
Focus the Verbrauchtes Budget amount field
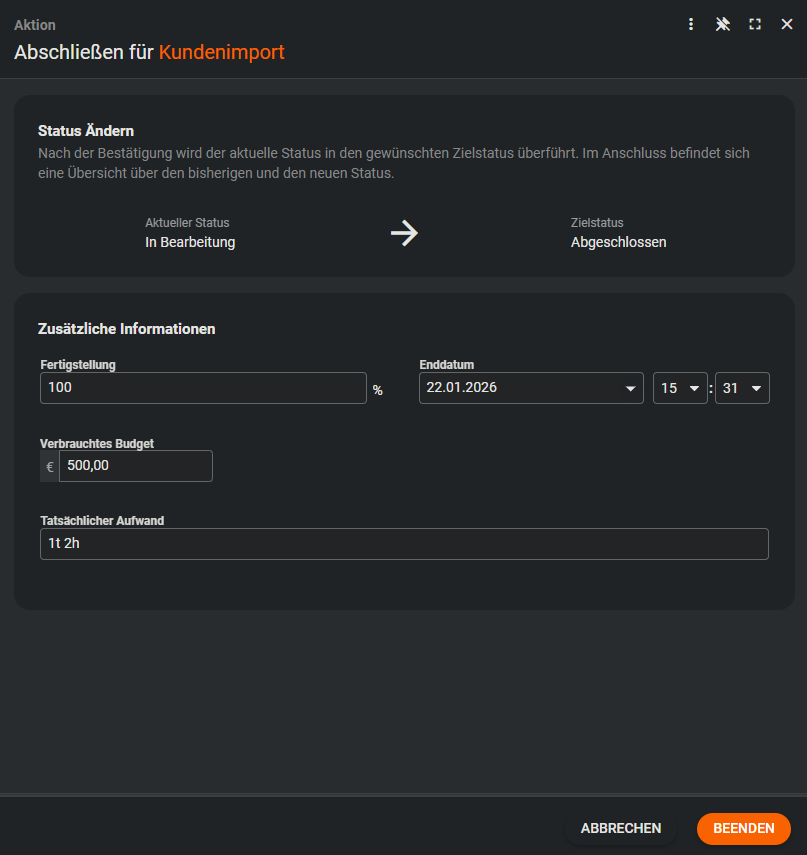click(135, 466)
